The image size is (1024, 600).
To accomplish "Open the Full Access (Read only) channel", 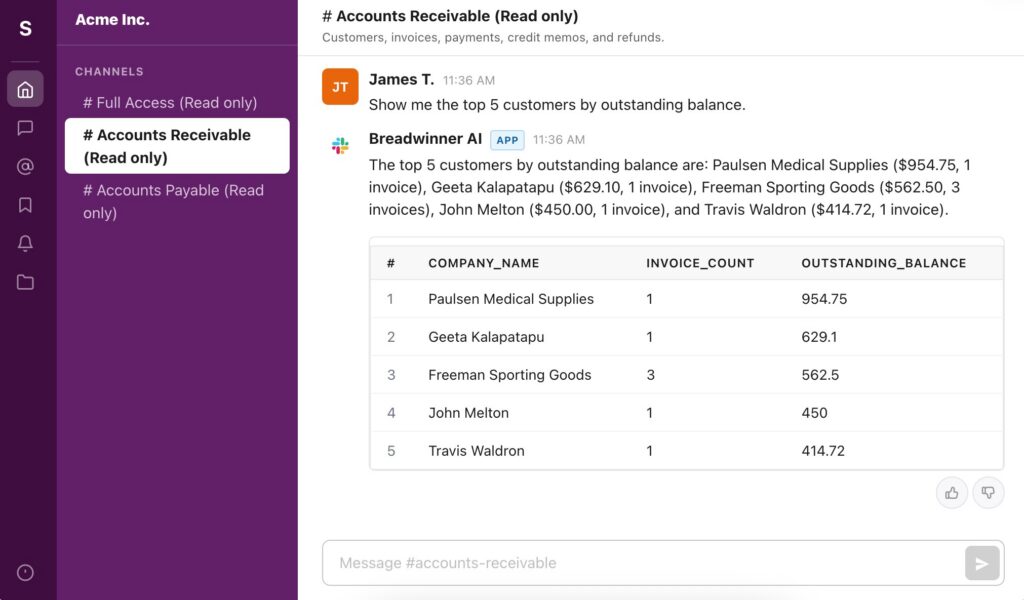I will pyautogui.click(x=170, y=103).
